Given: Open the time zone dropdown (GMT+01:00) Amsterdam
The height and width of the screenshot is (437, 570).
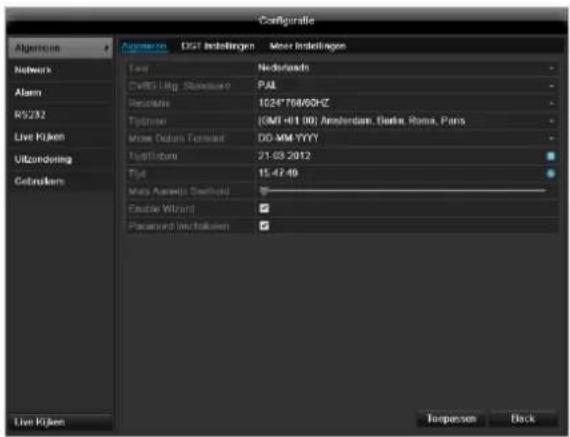Looking at the screenshot, I should coord(406,121).
